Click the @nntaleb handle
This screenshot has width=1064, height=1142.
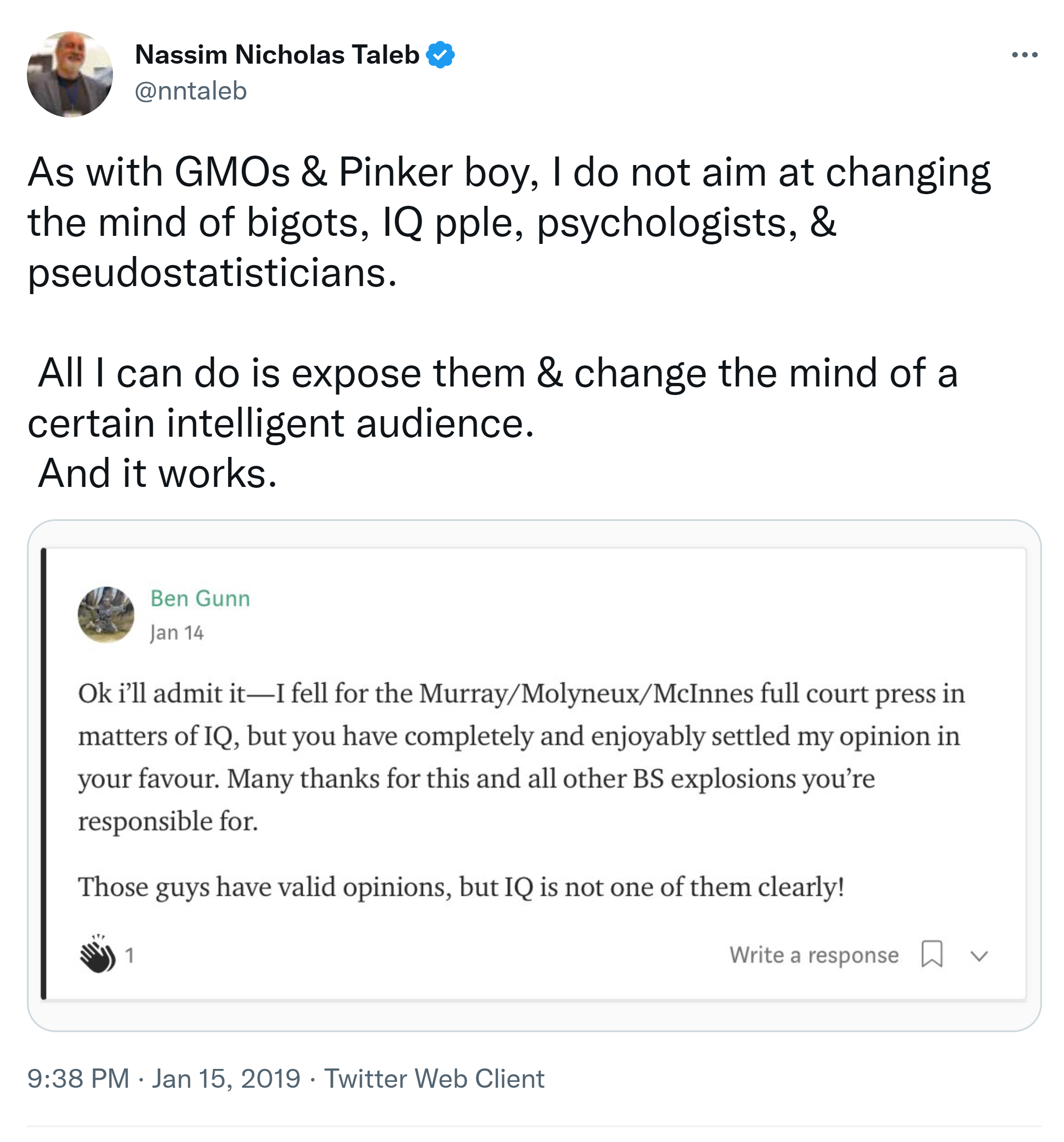191,91
